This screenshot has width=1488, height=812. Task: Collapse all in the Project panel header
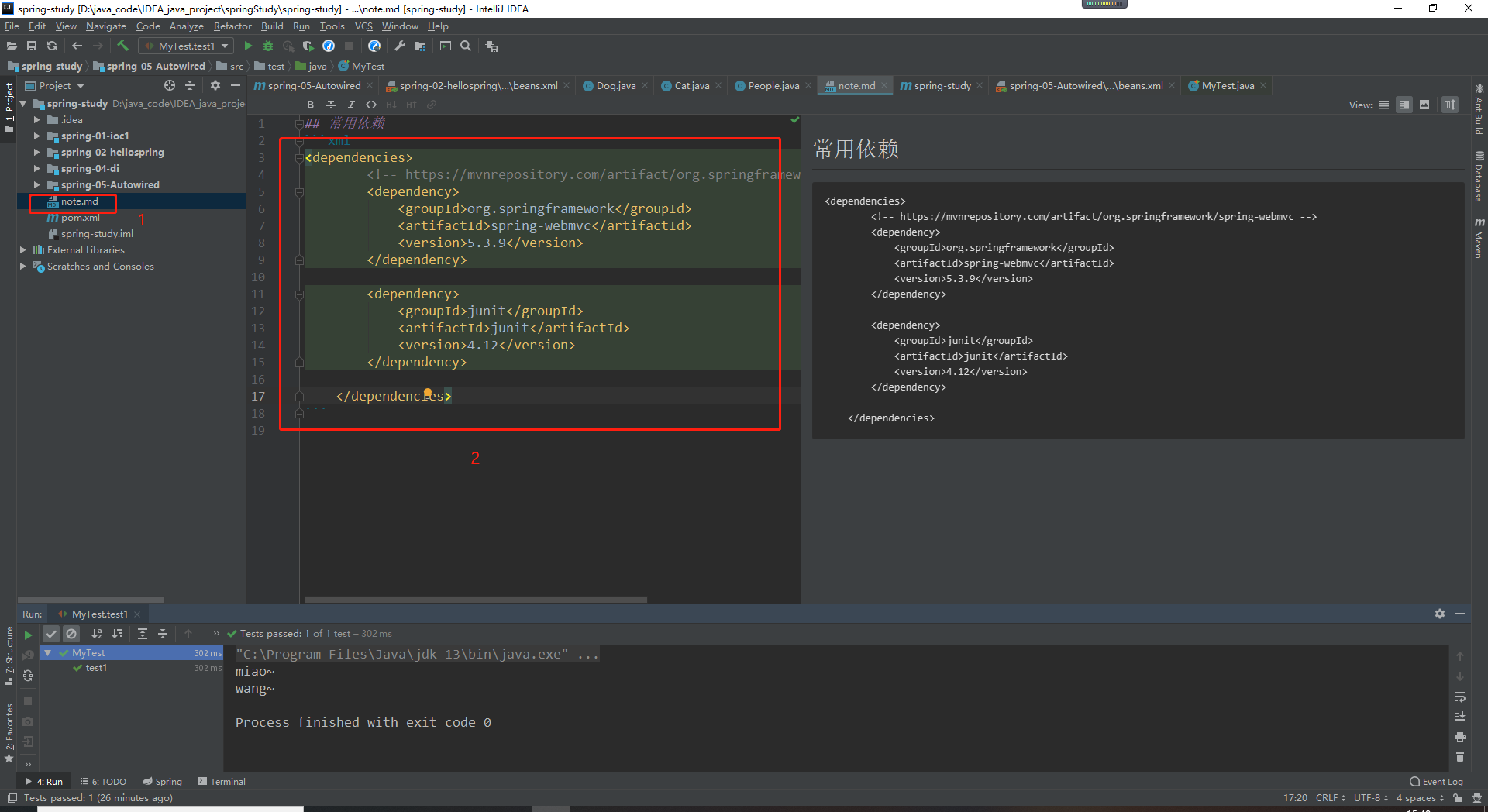click(190, 85)
